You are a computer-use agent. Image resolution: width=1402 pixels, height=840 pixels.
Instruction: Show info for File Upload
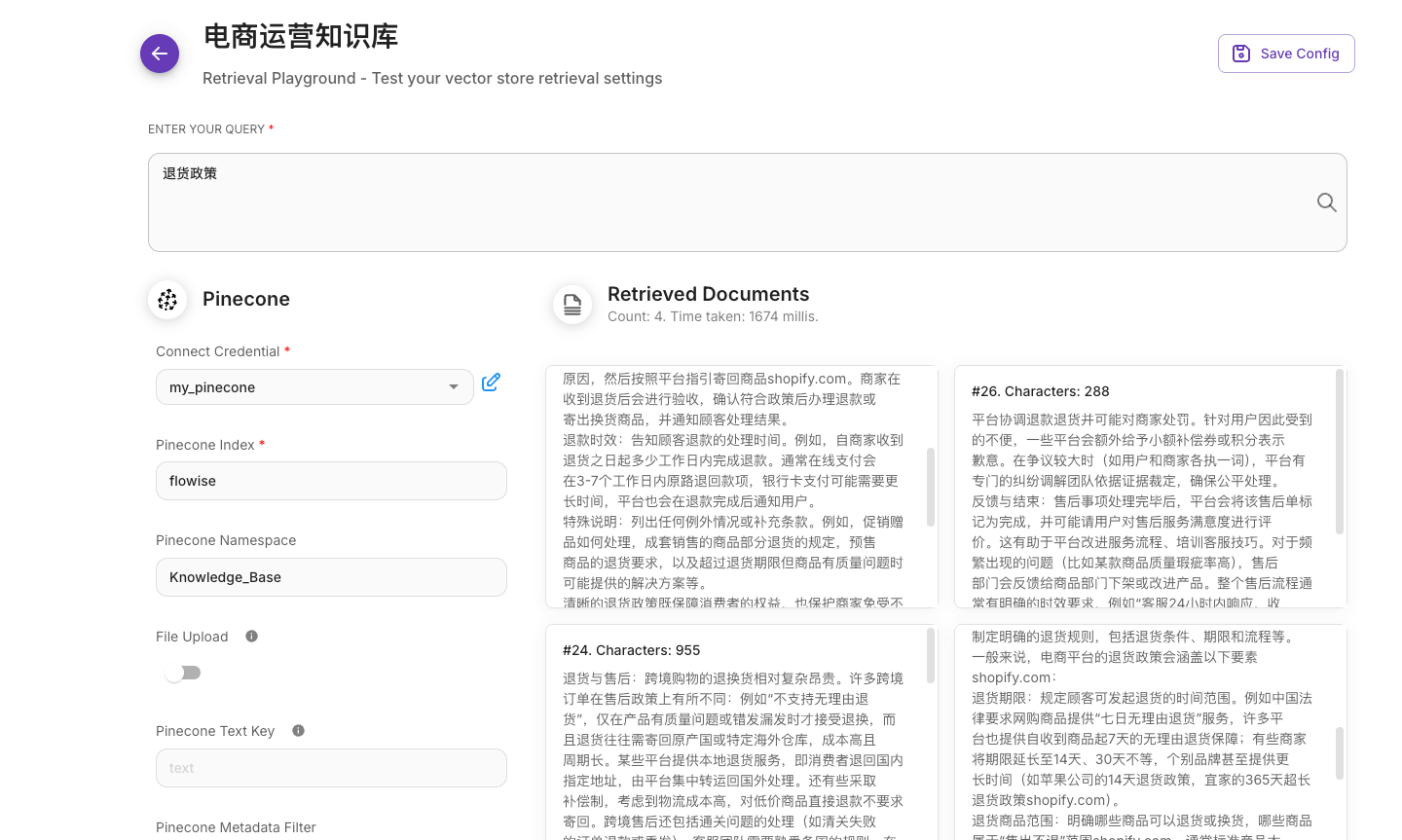pyautogui.click(x=251, y=637)
